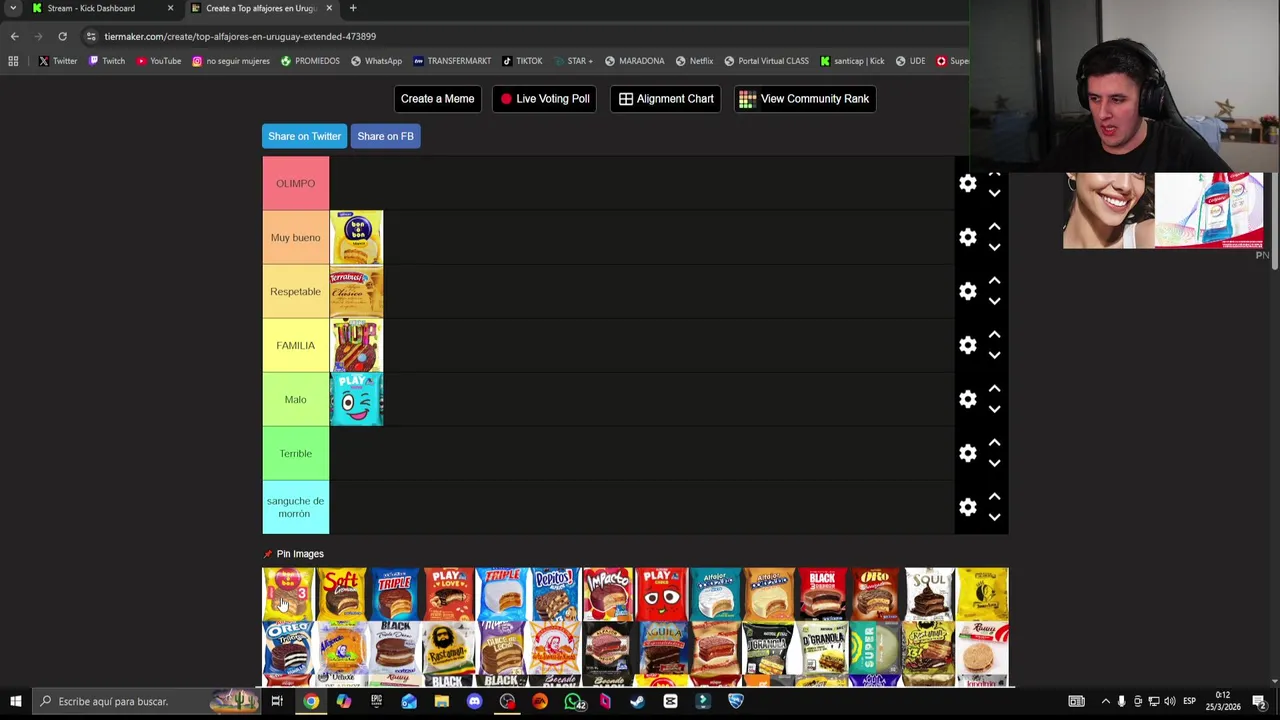Click Create a Meme button
1280x720 pixels.
[x=437, y=99]
